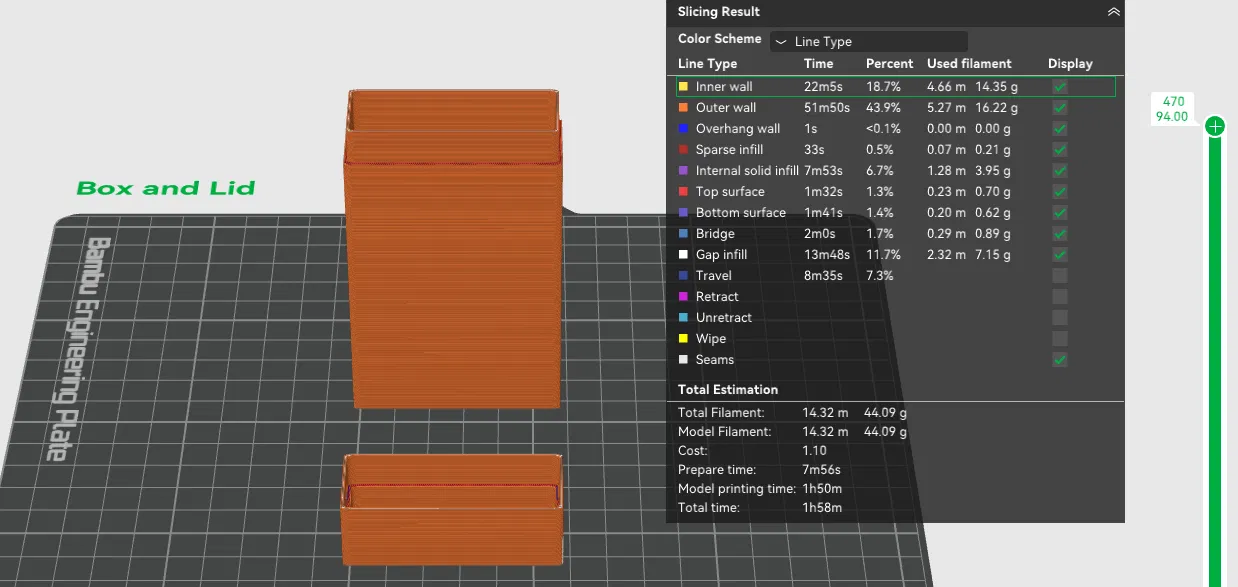The image size is (1238, 587).
Task: Click the Gap infill row label
Action: pos(721,255)
